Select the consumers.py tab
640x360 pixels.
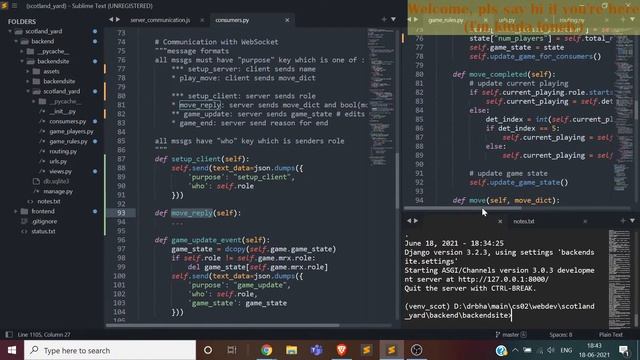[232, 20]
